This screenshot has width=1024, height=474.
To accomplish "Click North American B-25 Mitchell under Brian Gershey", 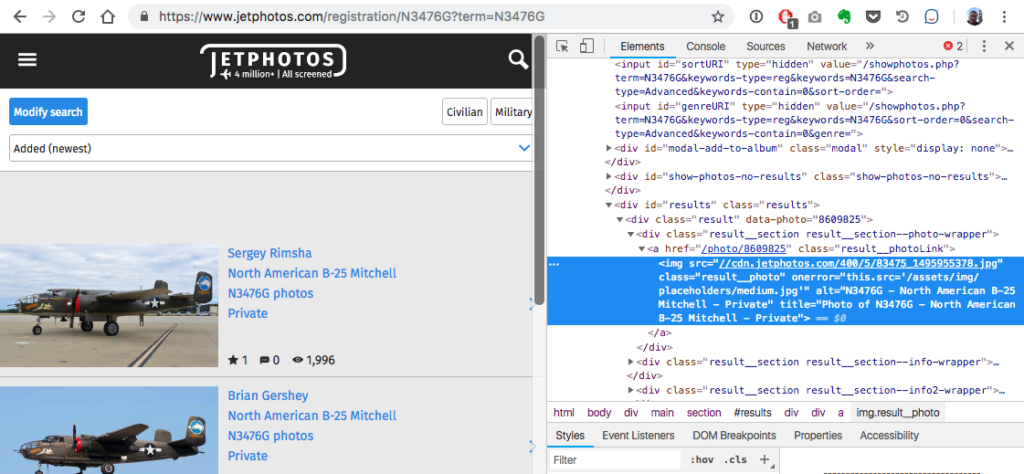I will 312,415.
